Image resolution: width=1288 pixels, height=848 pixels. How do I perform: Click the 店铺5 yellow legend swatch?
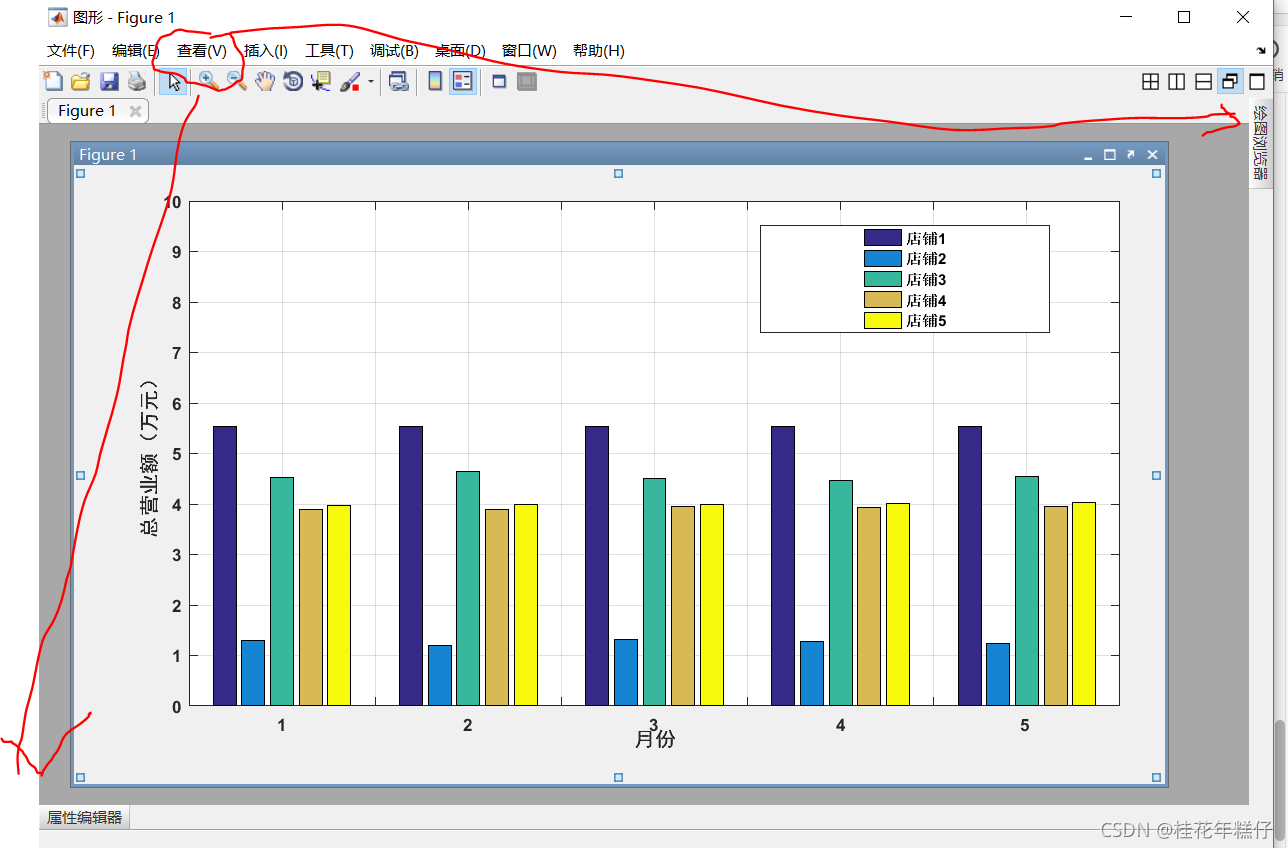coord(883,320)
